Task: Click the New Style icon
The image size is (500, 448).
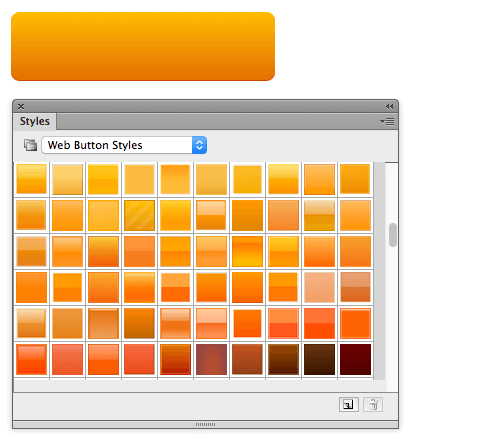Action: (x=348, y=404)
